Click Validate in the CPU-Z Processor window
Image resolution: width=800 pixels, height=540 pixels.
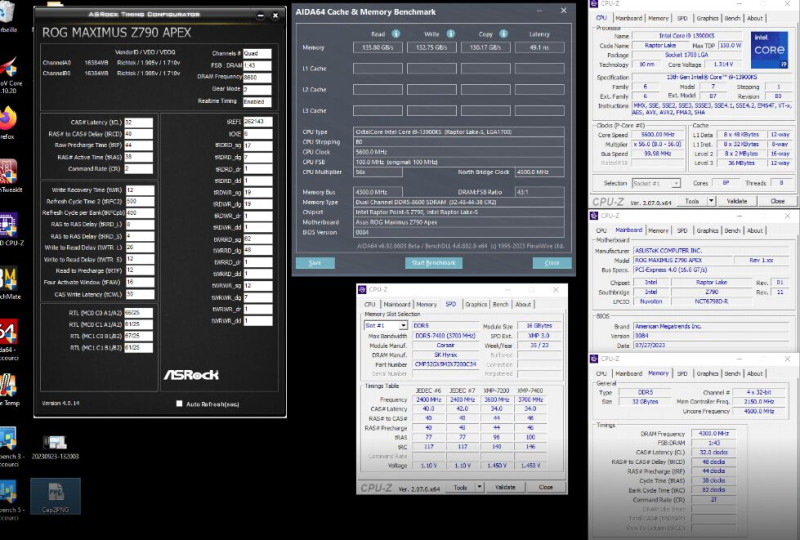[x=737, y=201]
